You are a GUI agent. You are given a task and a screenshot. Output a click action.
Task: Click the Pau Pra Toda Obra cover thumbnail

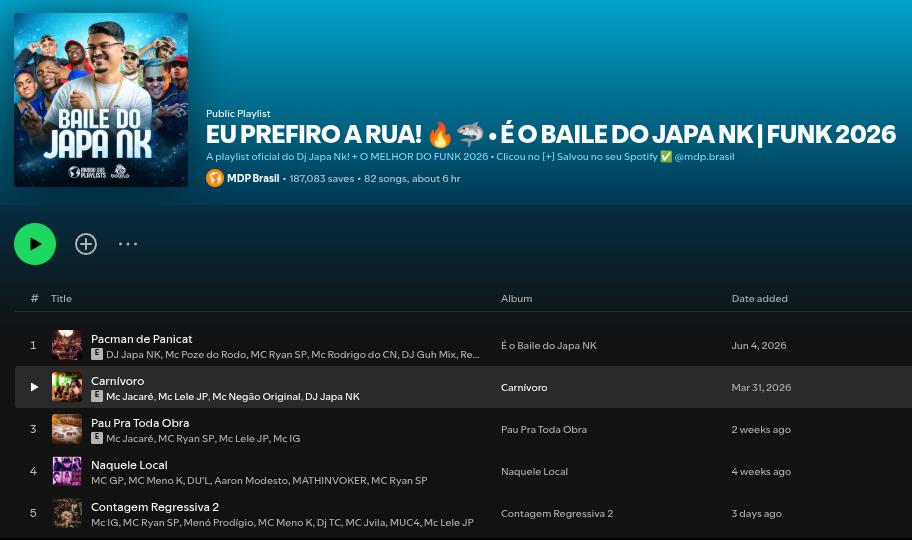[x=67, y=429]
